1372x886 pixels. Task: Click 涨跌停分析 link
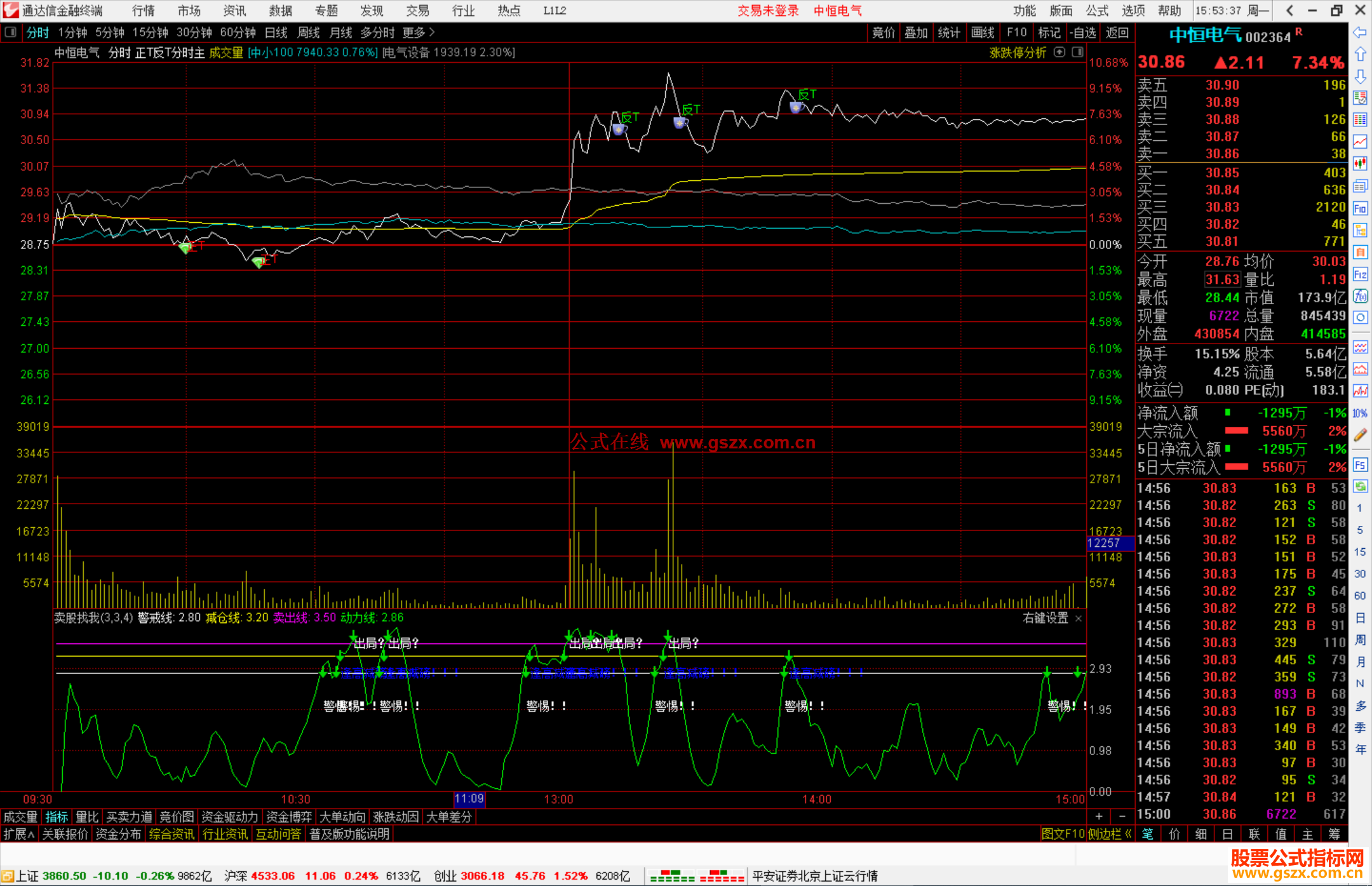[x=1018, y=53]
